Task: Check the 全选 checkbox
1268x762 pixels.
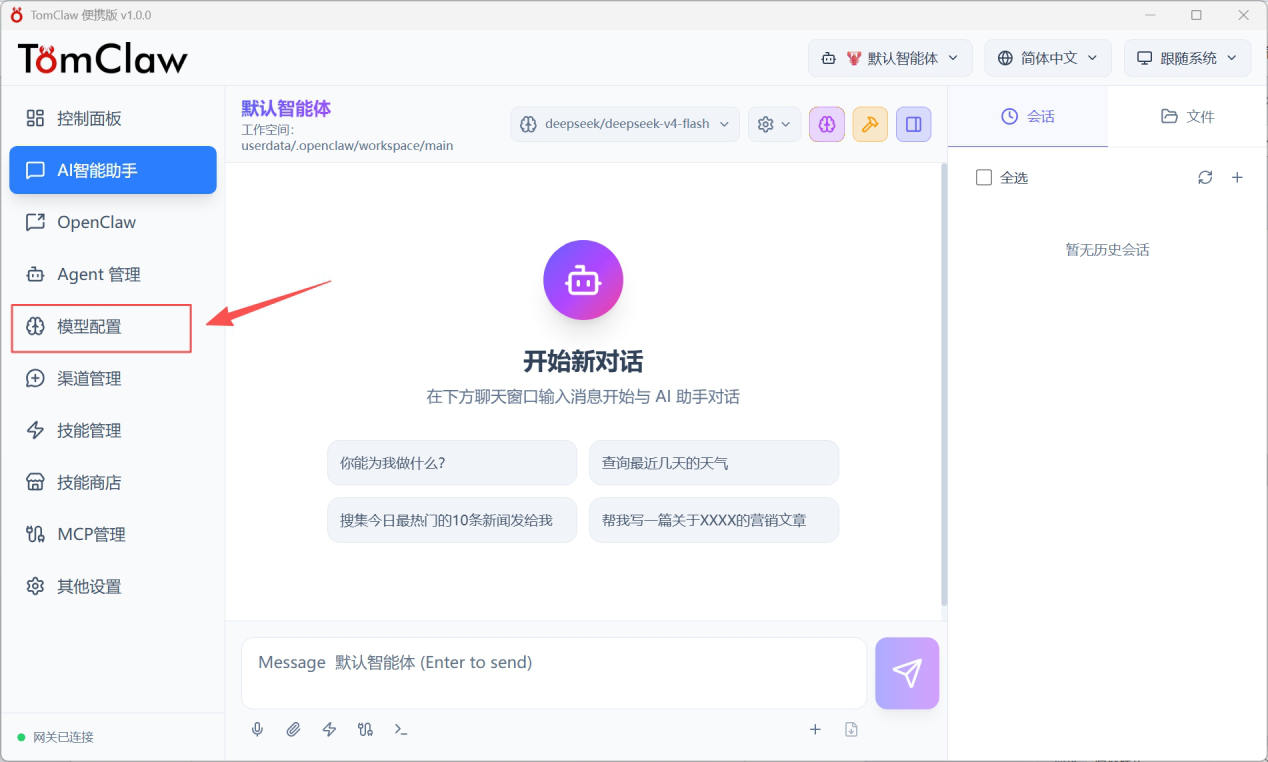Action: [x=984, y=177]
